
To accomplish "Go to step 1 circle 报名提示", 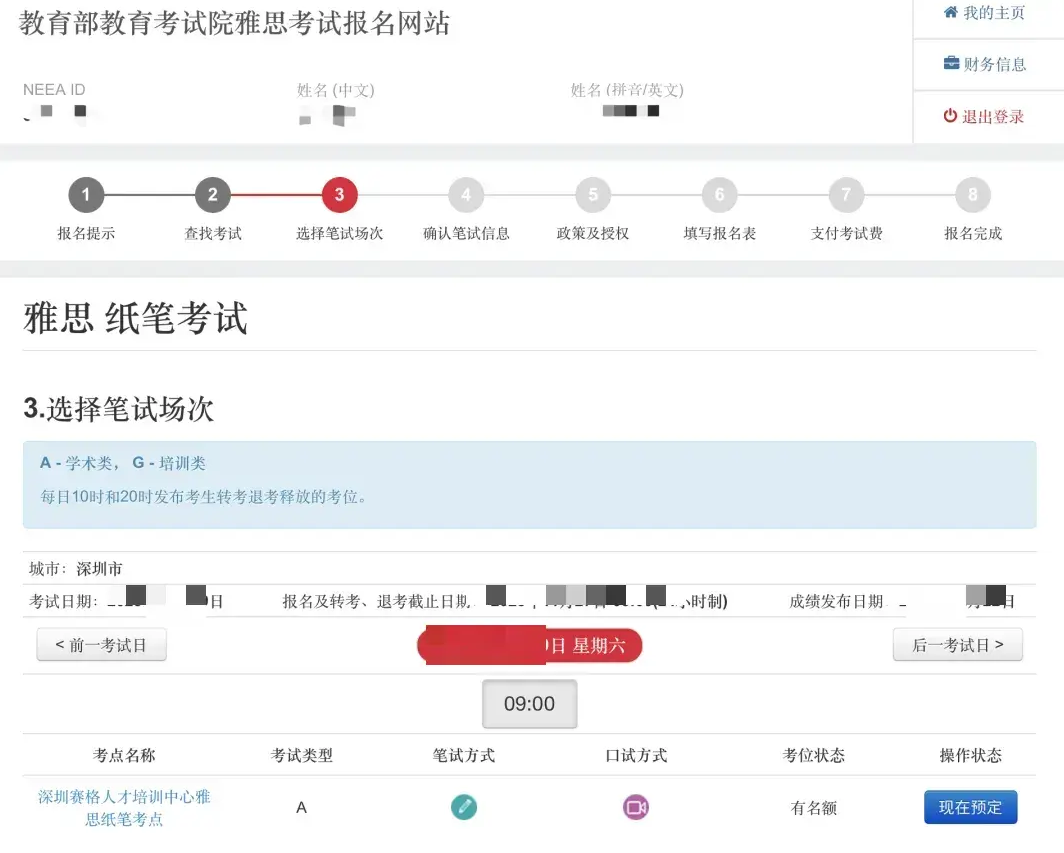I will click(86, 195).
